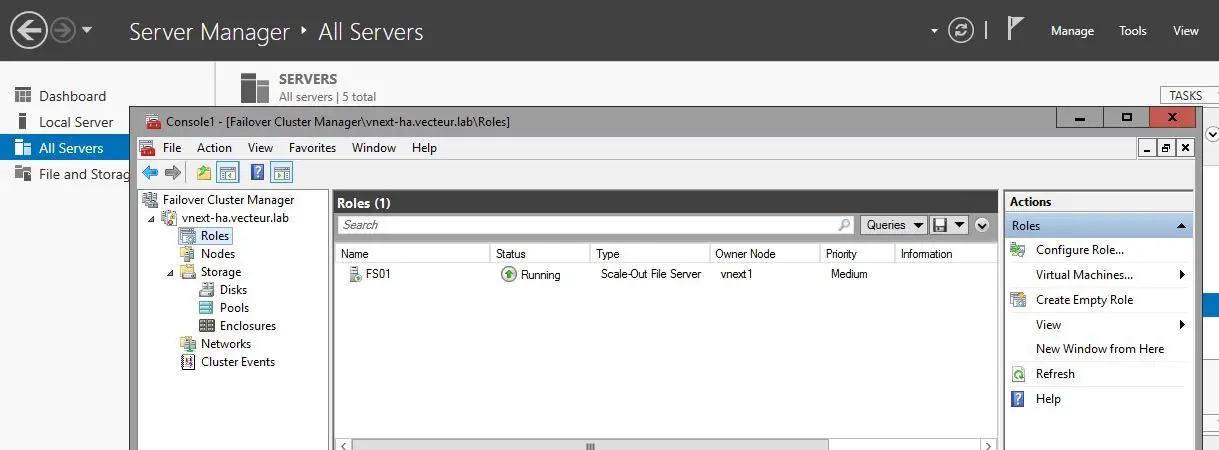Toggle the console tree pane icon

227,173
